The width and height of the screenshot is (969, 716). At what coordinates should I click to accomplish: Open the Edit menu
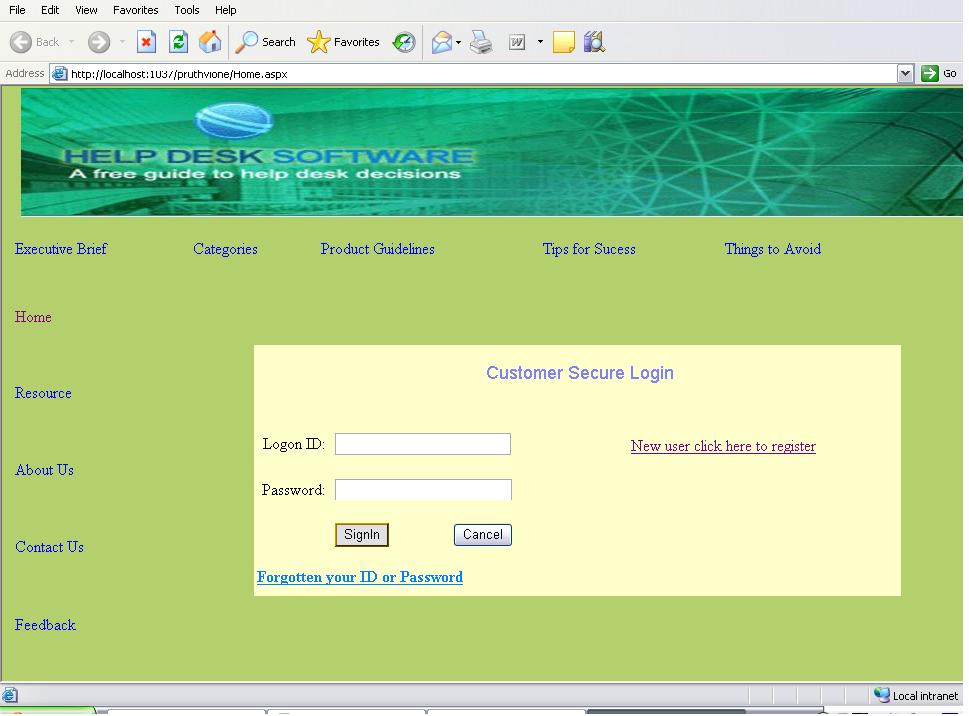(x=50, y=10)
